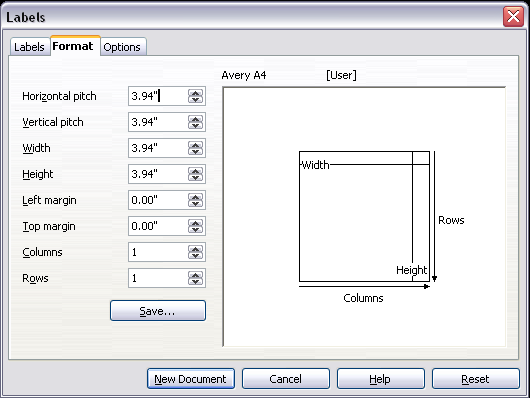Increase the Width spinner value
The image size is (530, 398).
195,145
